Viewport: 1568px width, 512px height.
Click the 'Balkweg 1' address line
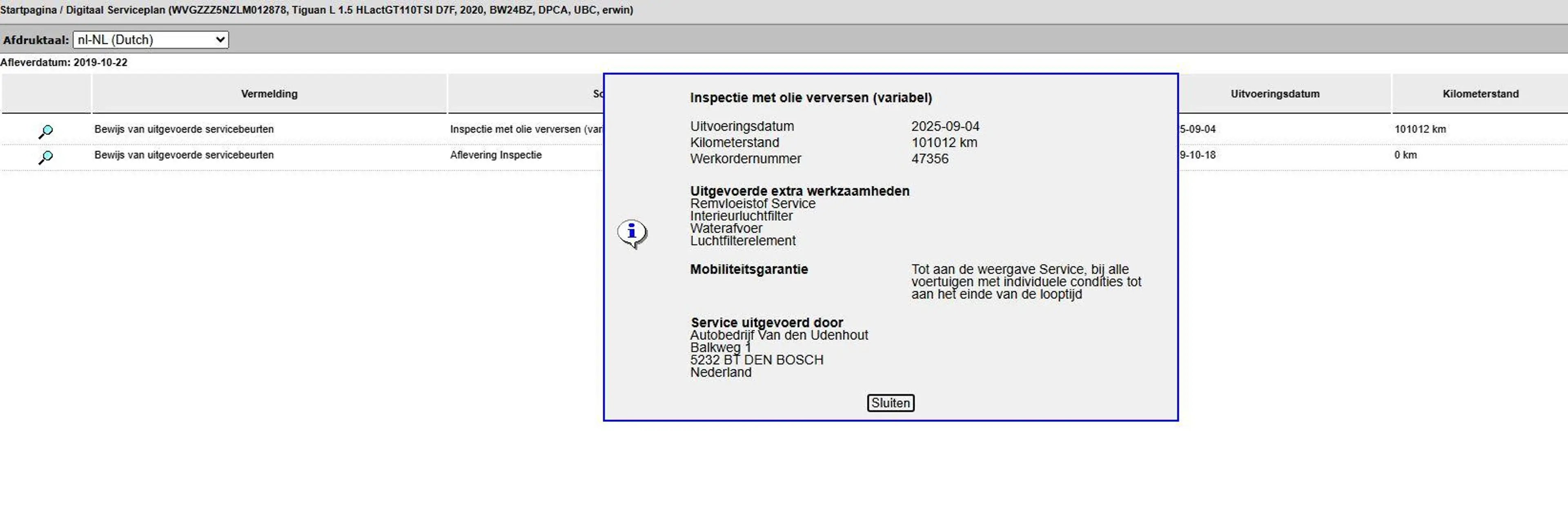(720, 347)
